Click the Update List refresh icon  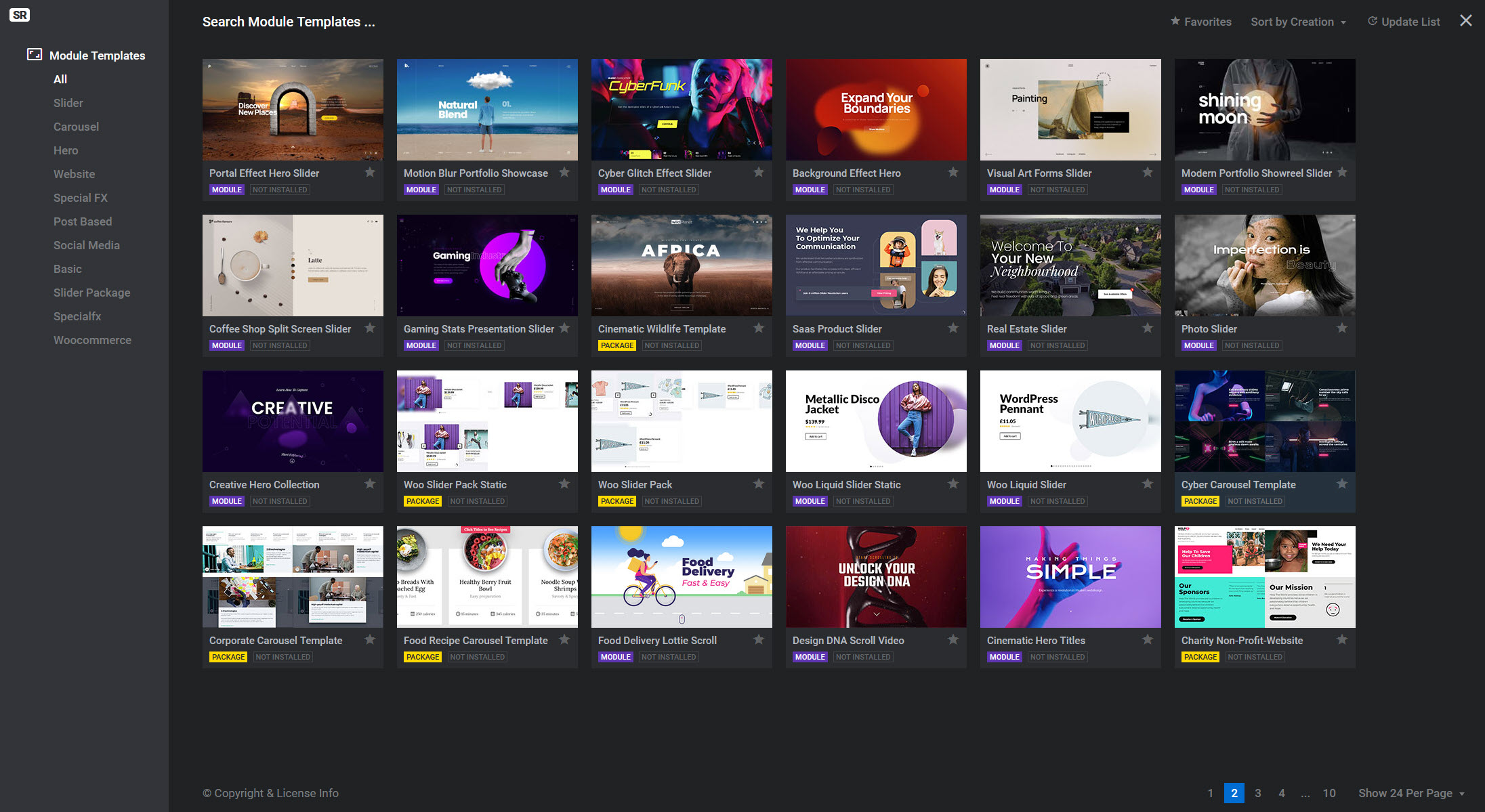point(1373,22)
